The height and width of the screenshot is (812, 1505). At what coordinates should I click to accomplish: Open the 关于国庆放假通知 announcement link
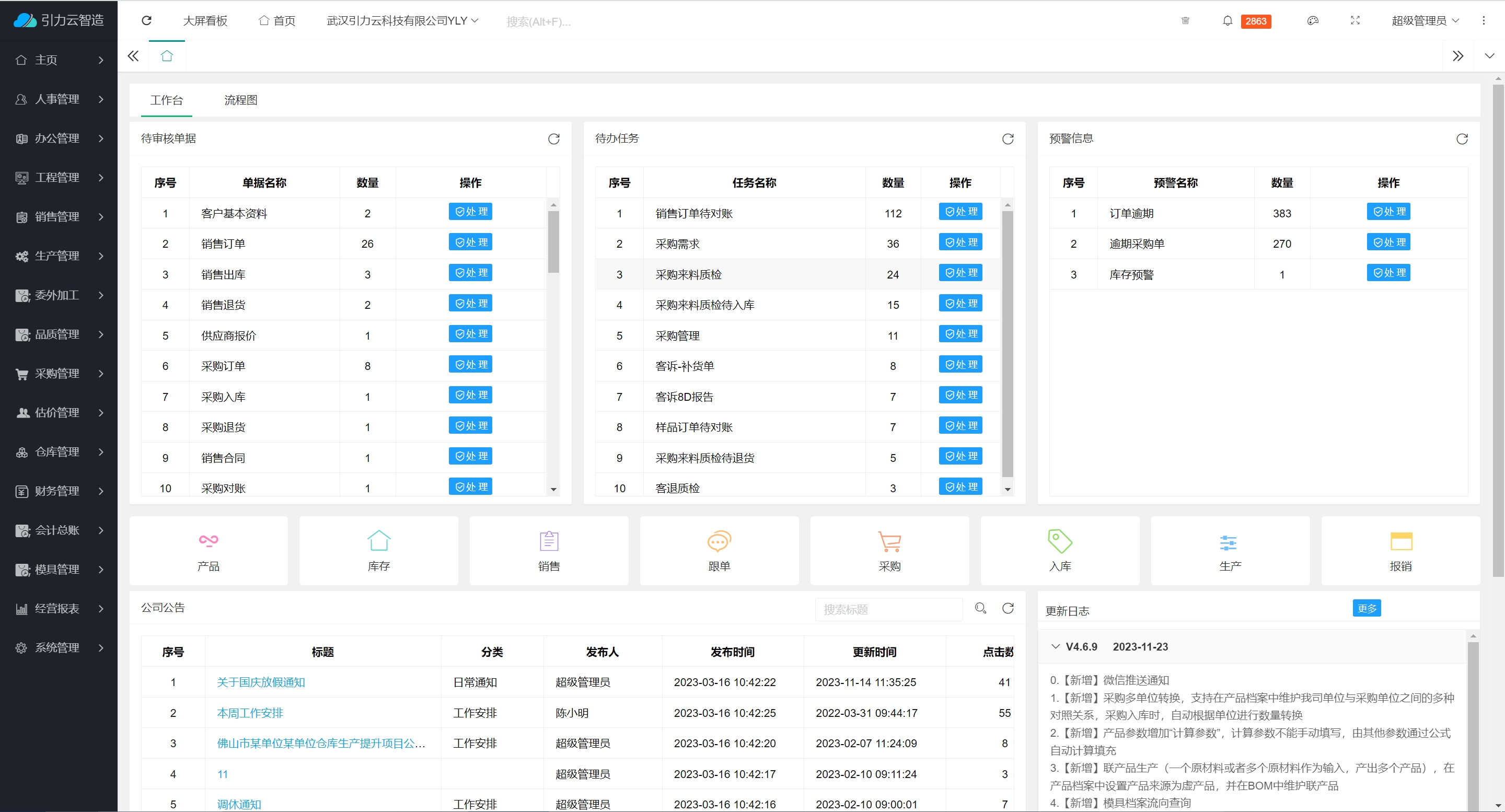261,682
